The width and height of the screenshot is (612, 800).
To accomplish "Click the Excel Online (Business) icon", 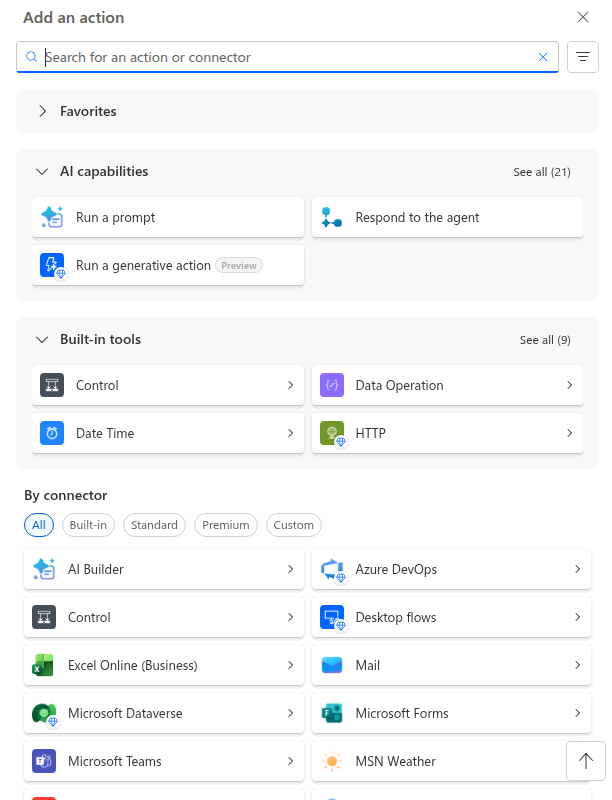I will [x=43, y=665].
